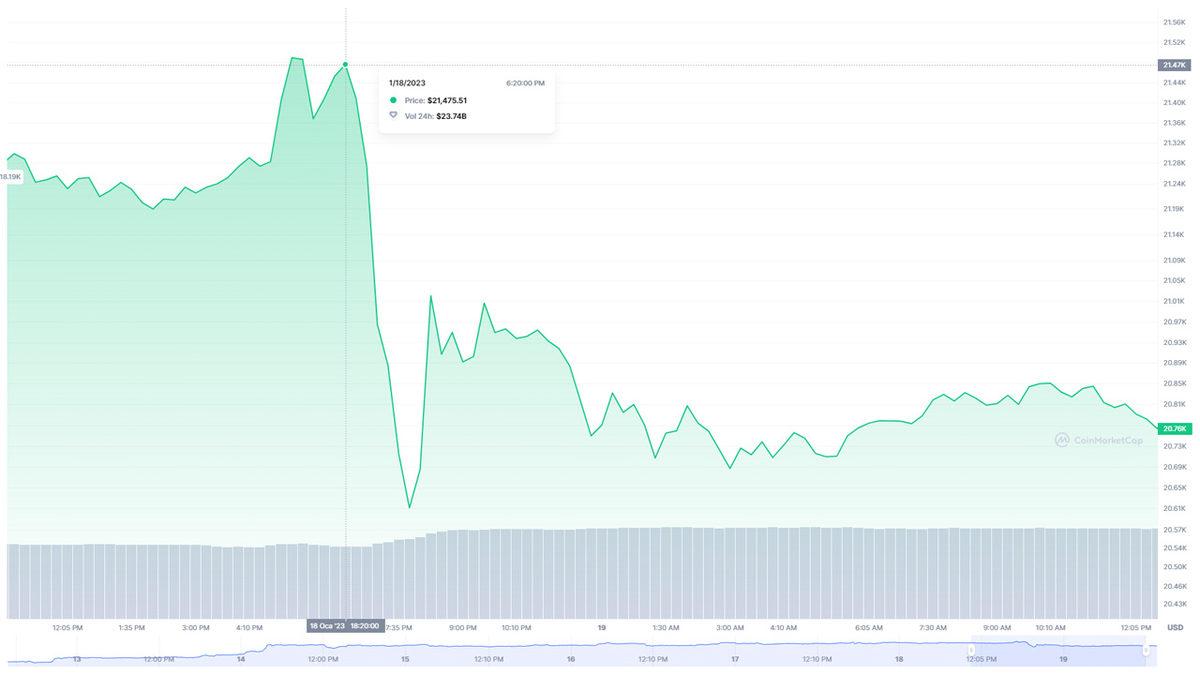Grab the right handle of range selector
This screenshot has width=1200, height=675.
tap(1147, 650)
